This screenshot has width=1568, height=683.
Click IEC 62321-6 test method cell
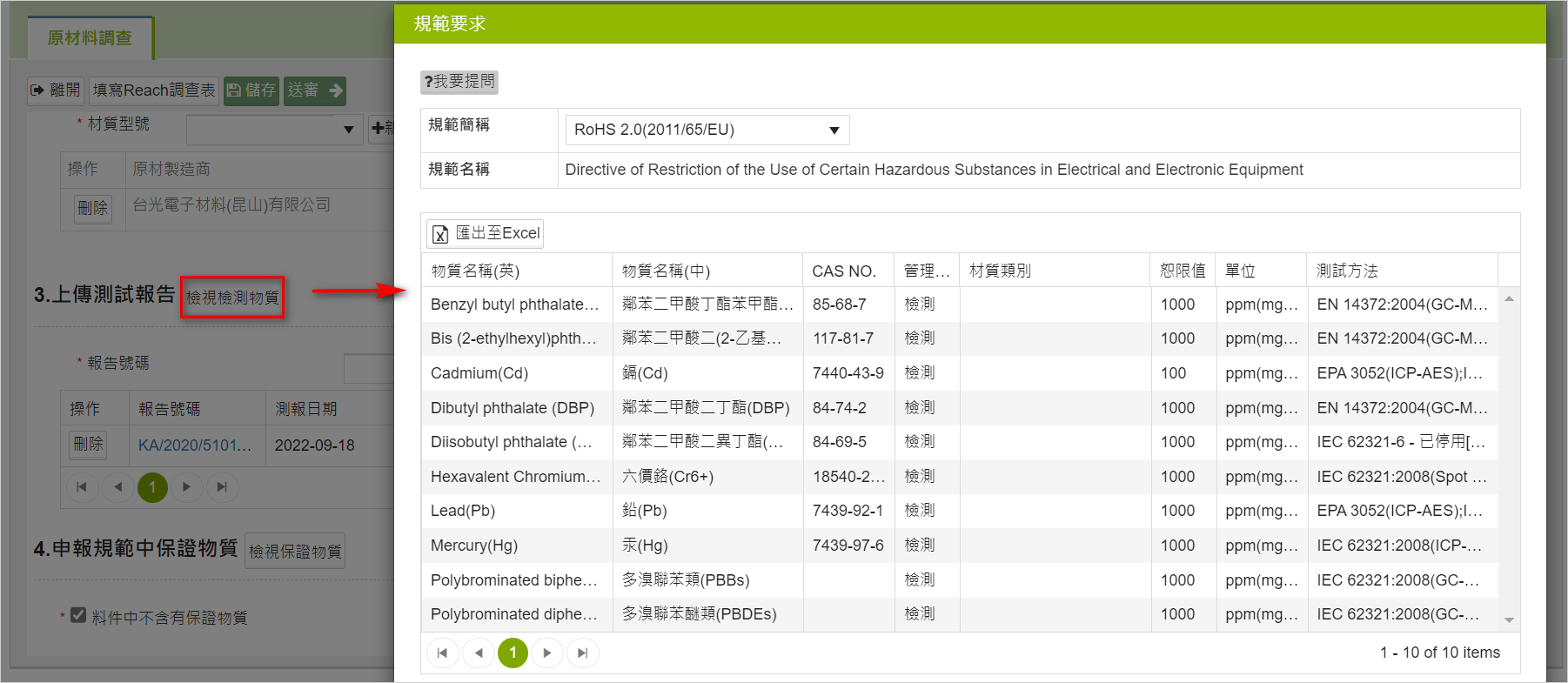tap(1402, 442)
